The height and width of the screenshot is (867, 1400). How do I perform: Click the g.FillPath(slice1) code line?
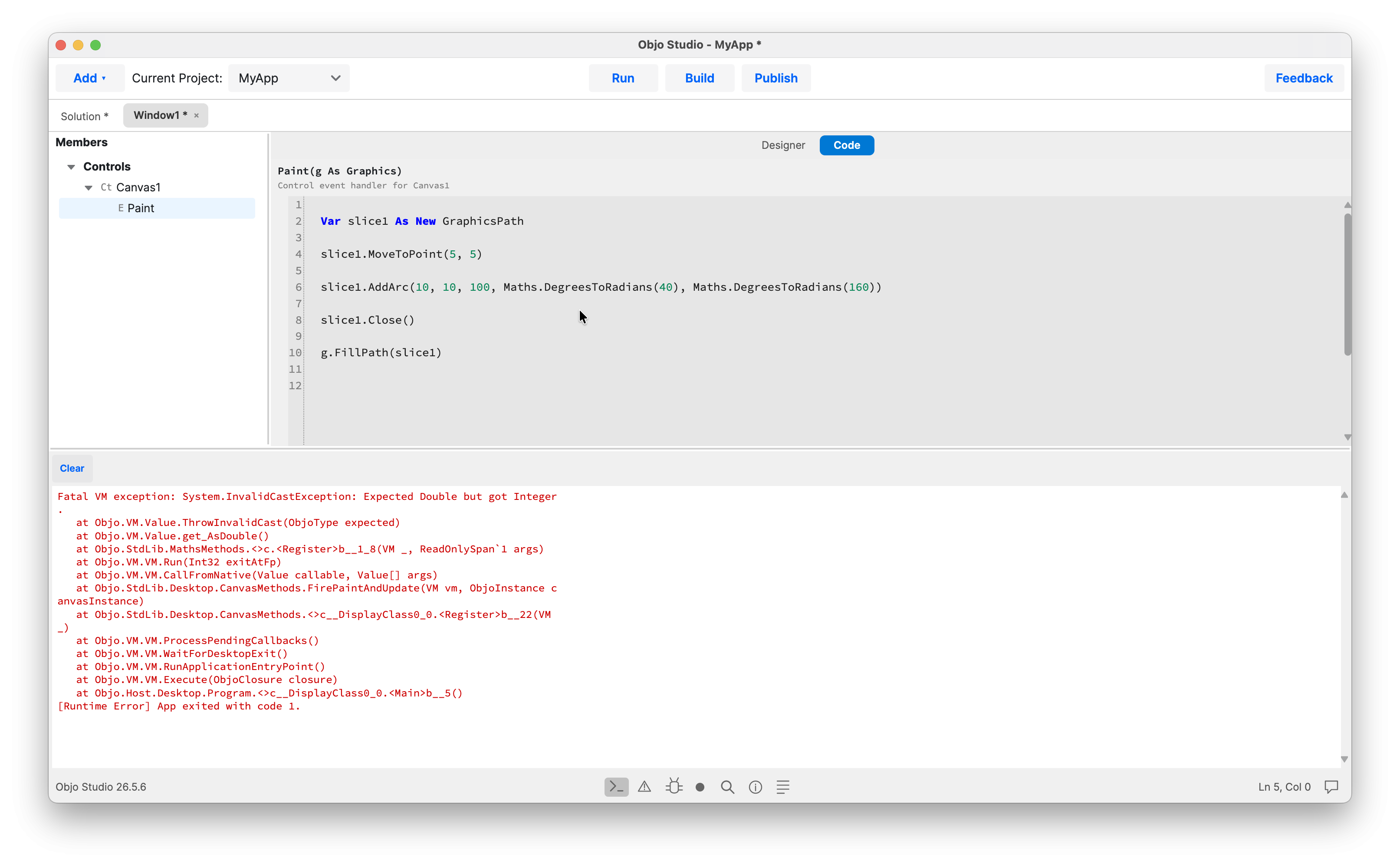[381, 352]
